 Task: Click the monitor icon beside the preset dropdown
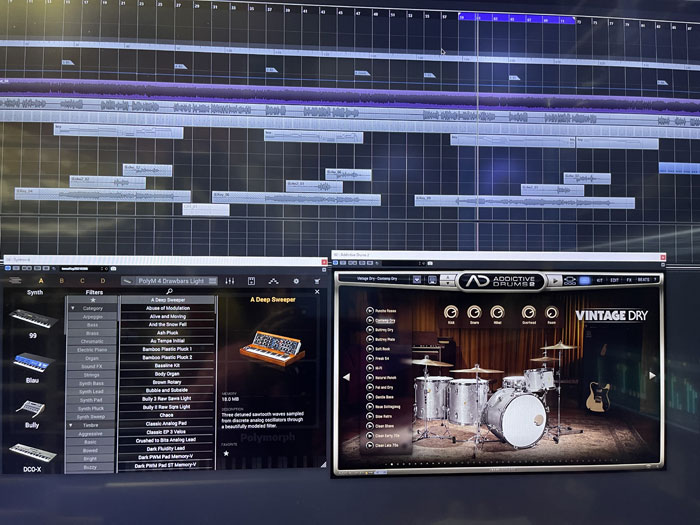432,280
